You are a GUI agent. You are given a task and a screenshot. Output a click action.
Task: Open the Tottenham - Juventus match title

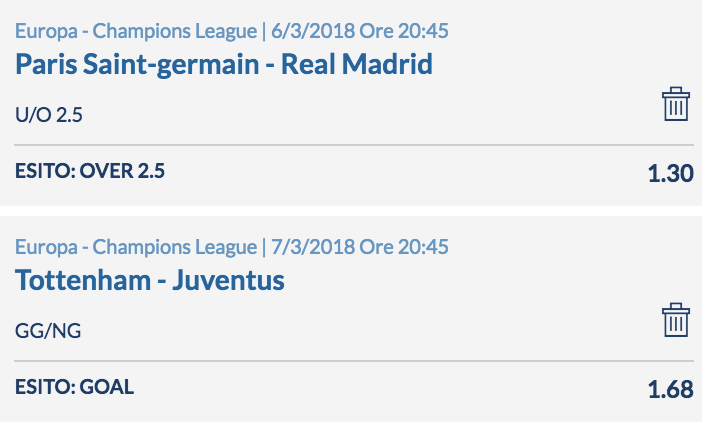click(x=150, y=280)
